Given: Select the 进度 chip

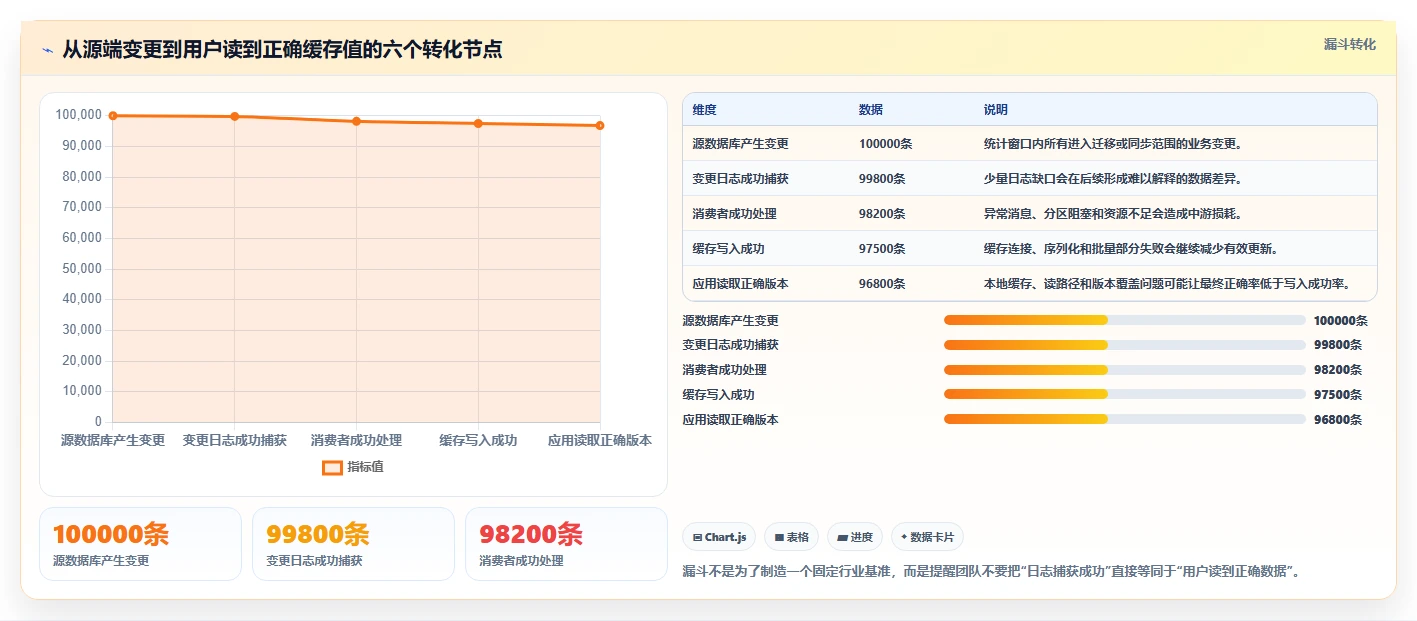Looking at the screenshot, I should point(855,537).
